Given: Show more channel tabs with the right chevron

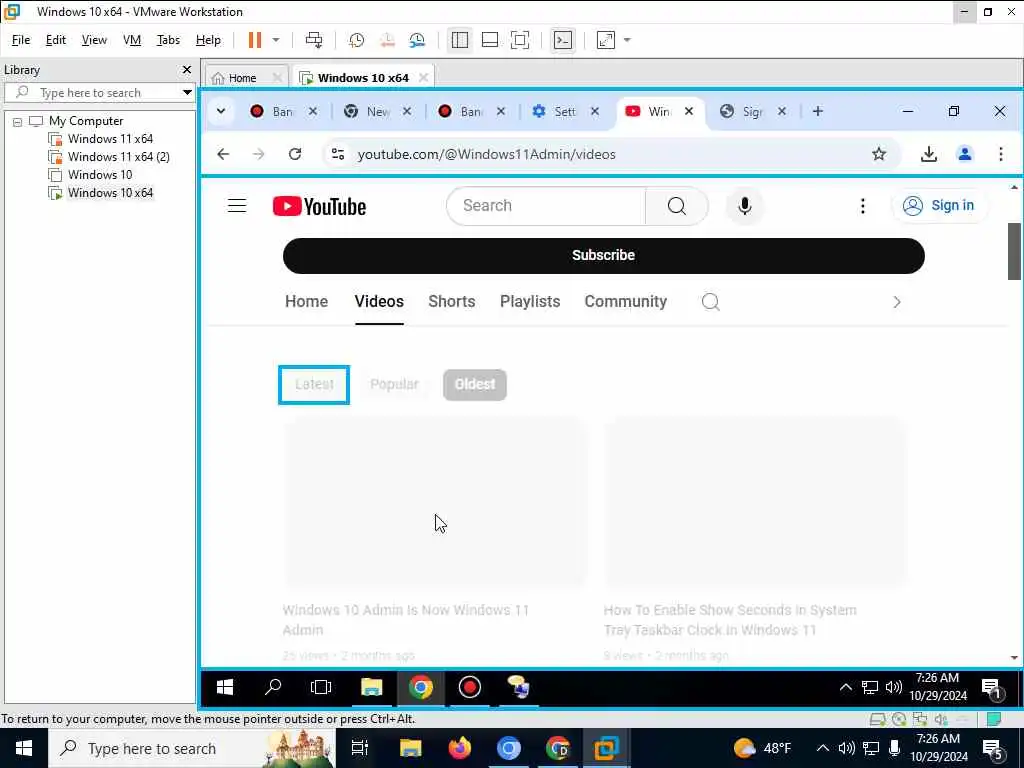Looking at the screenshot, I should coord(897,302).
